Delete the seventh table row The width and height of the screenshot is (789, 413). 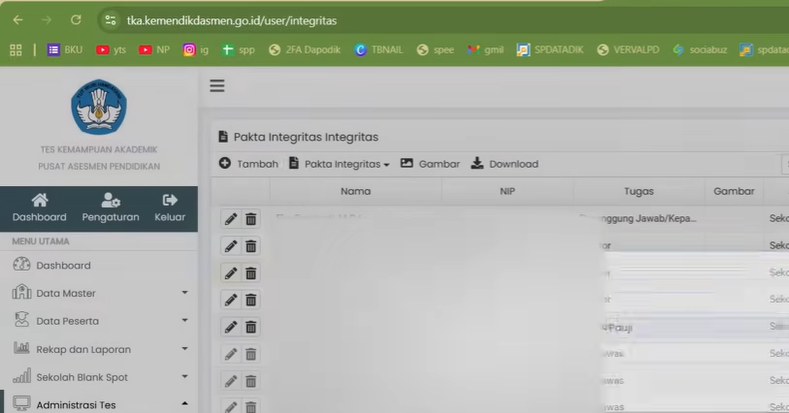click(251, 381)
